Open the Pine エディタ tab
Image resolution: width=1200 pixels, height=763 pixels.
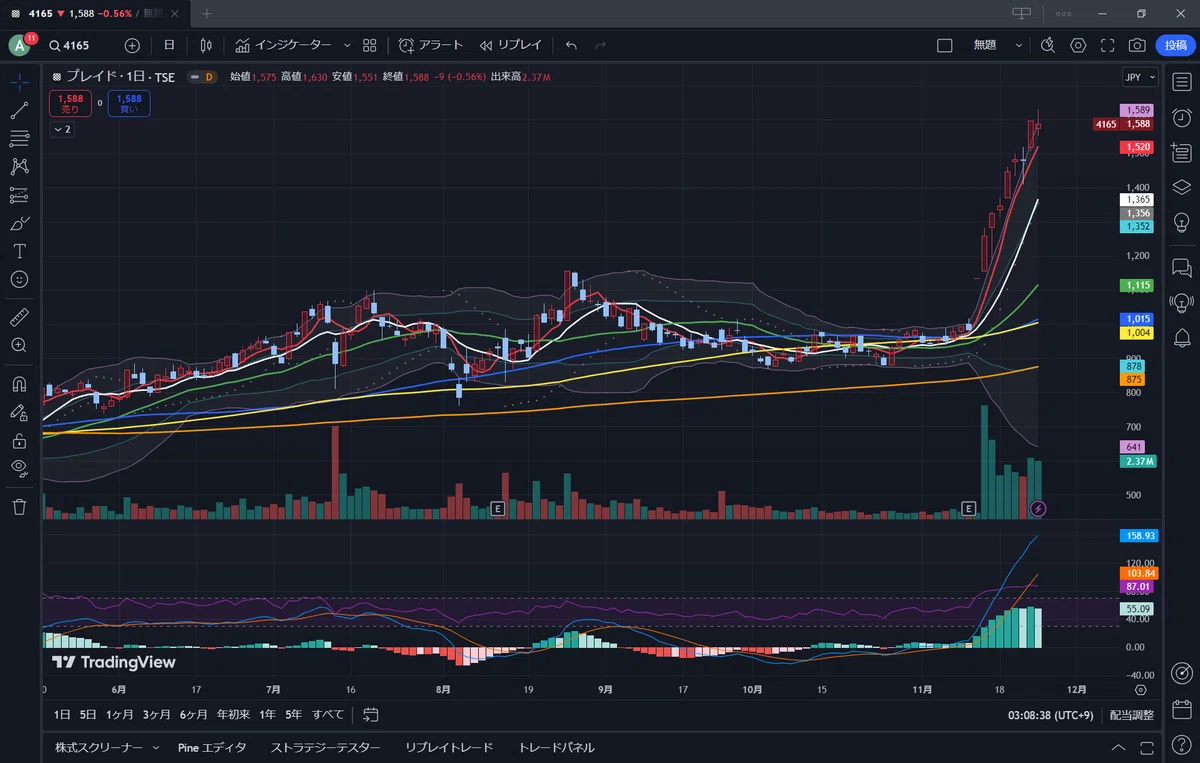[x=212, y=747]
